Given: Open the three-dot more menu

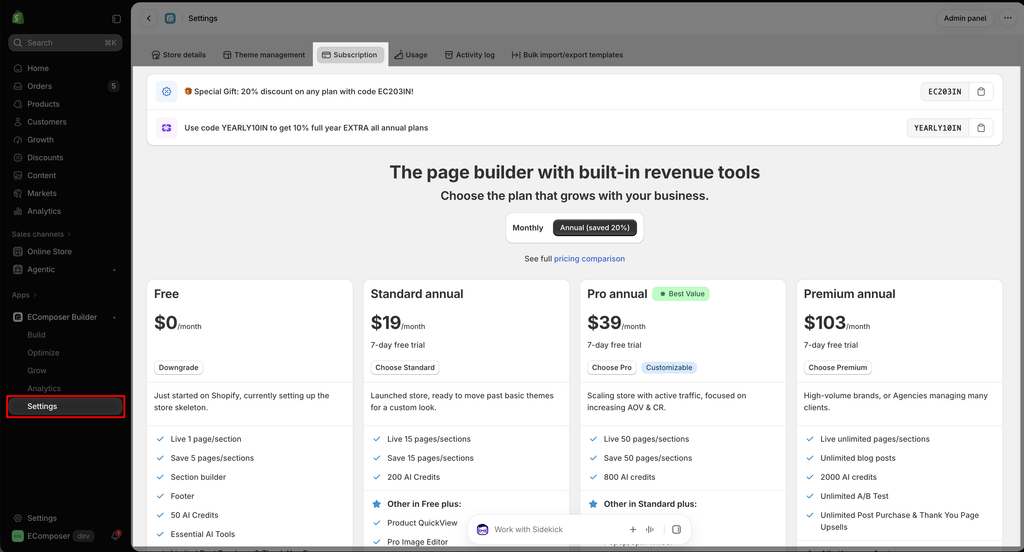Looking at the screenshot, I should [1007, 18].
